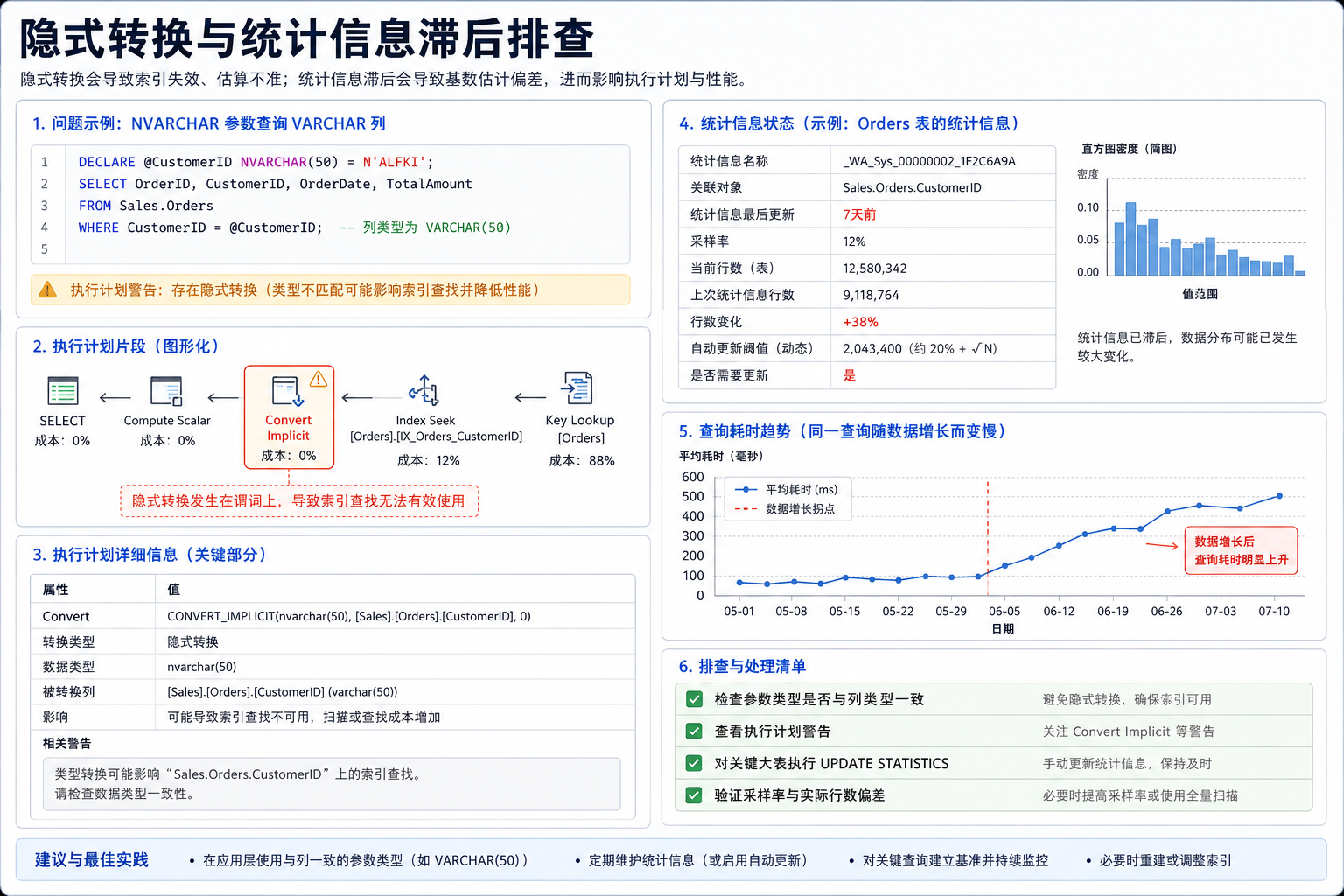Image resolution: width=1344 pixels, height=896 pixels.
Task: Click the 当前行数 value 12,580,342
Action: [x=875, y=269]
